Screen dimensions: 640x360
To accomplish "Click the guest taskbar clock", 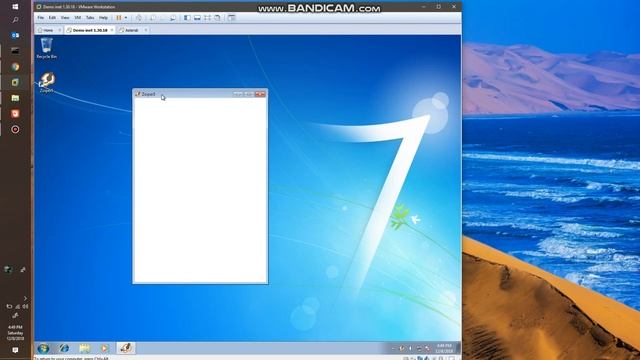I will [444, 348].
